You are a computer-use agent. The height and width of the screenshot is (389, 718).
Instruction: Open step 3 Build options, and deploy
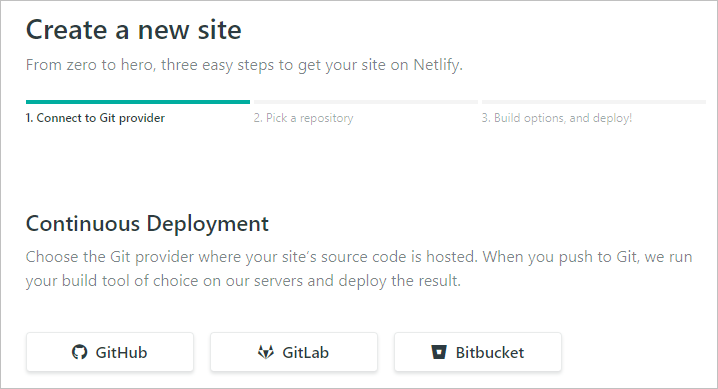pyautogui.click(x=557, y=118)
